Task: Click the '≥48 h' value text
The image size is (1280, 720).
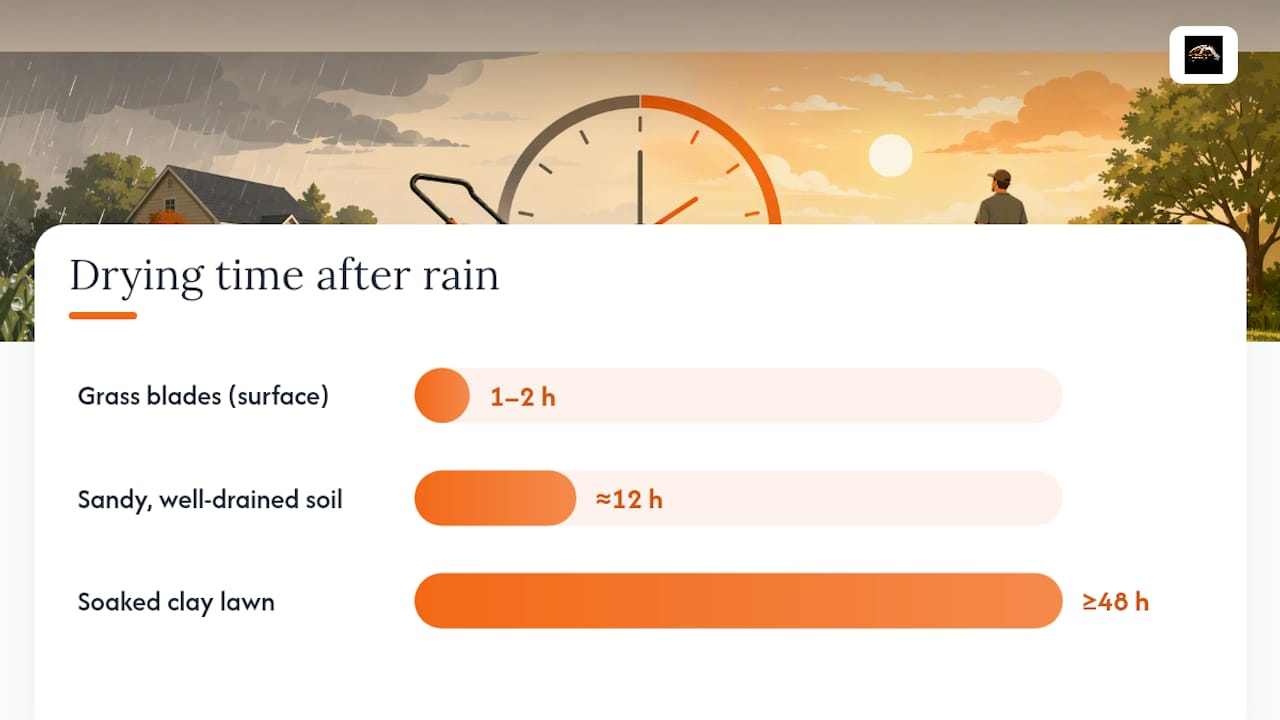Action: click(1115, 602)
